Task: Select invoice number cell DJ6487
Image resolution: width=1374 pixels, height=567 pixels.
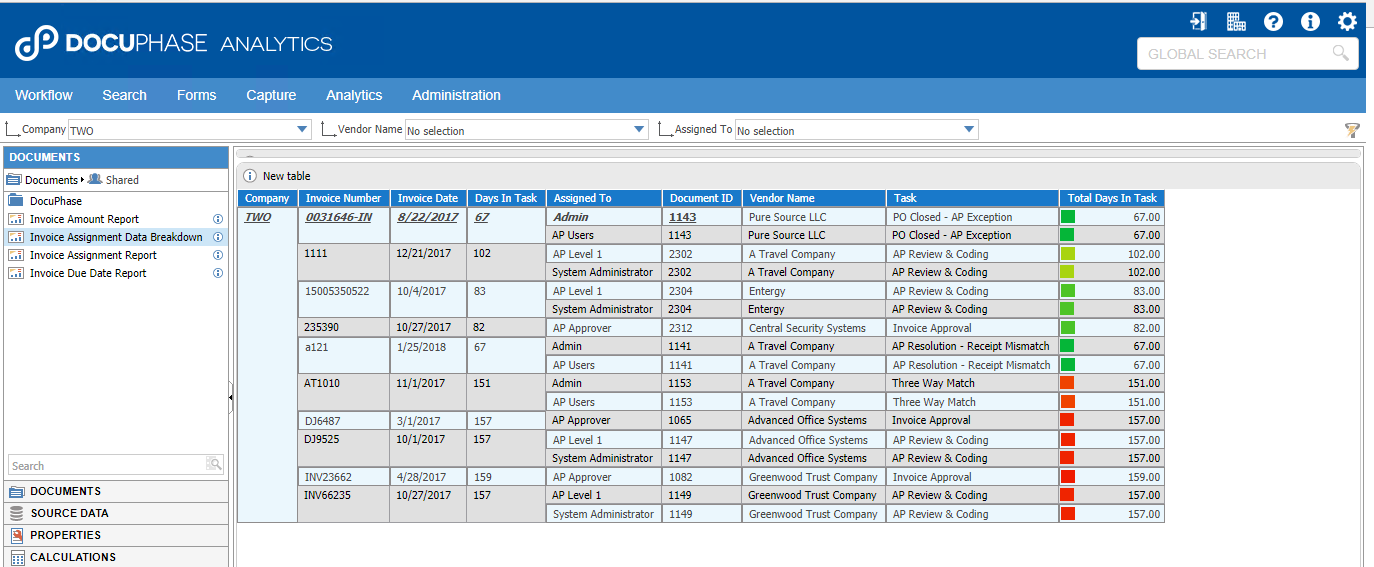Action: [x=343, y=421]
